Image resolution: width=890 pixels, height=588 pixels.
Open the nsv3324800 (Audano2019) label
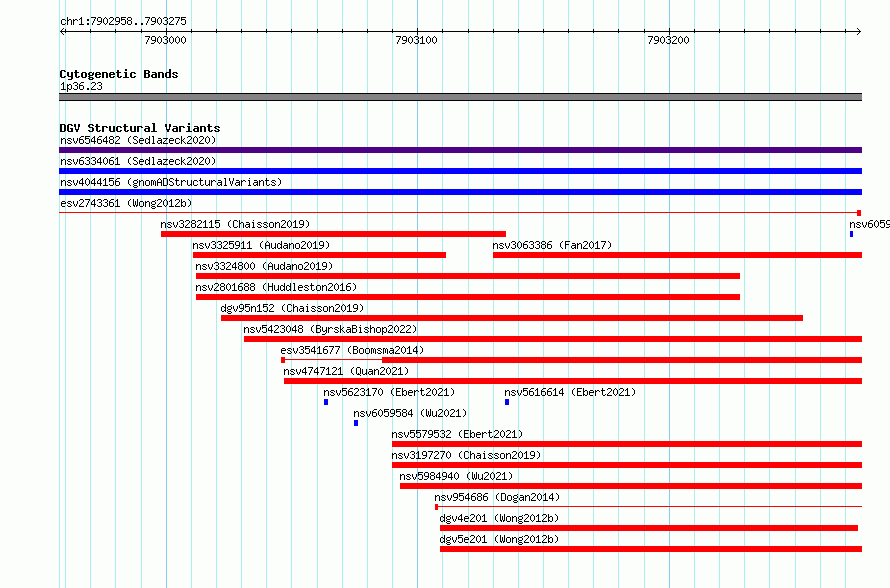pyautogui.click(x=264, y=266)
